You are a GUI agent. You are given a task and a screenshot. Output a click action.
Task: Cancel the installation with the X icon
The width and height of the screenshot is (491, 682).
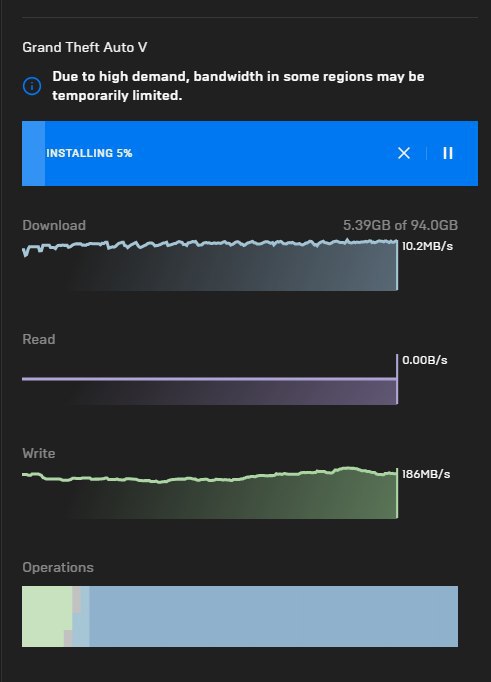404,153
